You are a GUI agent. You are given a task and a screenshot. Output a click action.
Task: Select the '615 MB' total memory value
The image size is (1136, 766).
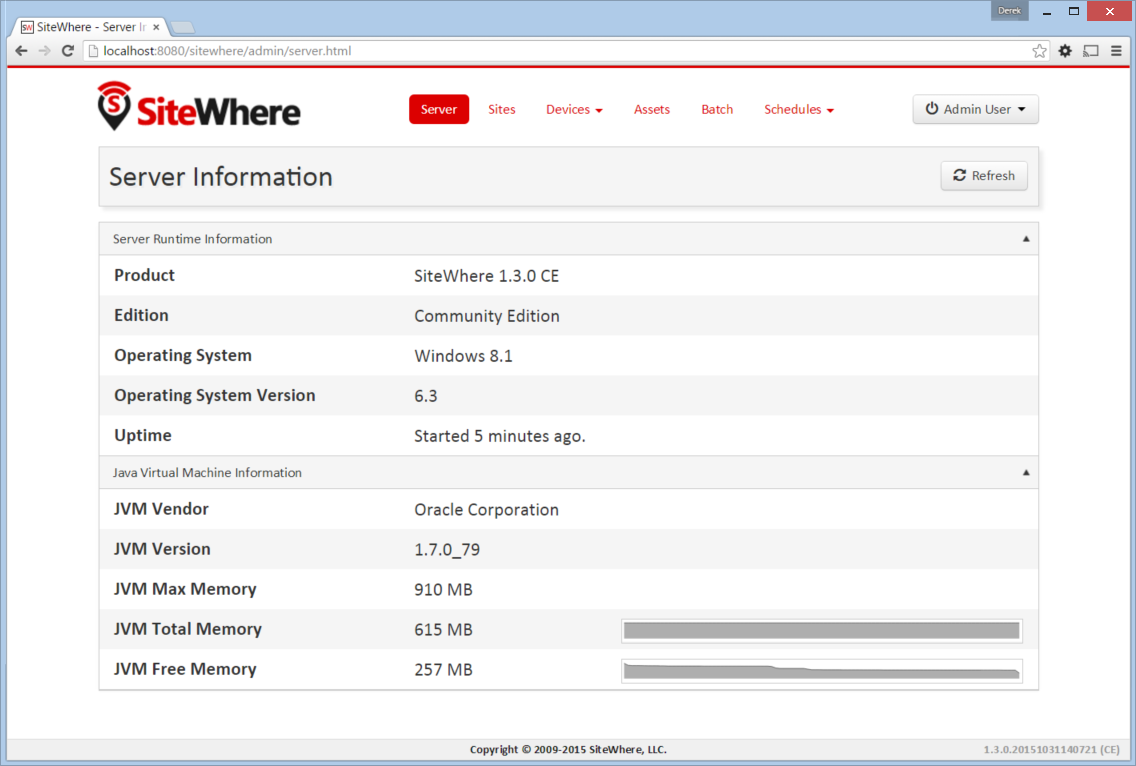point(443,629)
